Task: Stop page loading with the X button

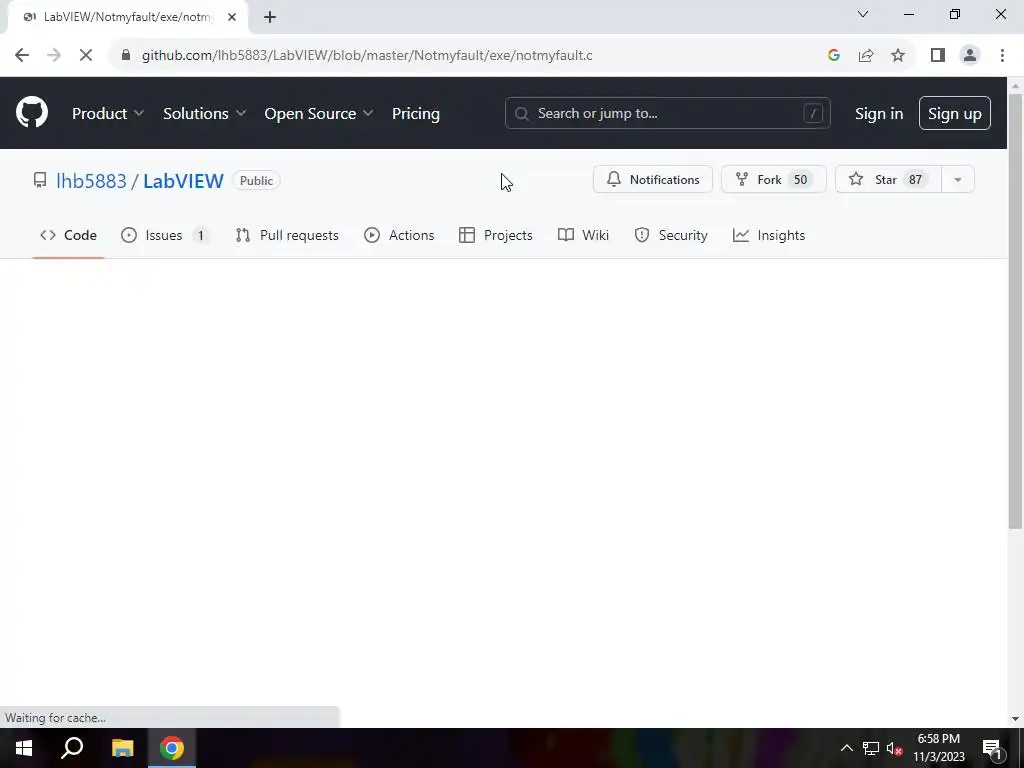Action: pos(86,56)
